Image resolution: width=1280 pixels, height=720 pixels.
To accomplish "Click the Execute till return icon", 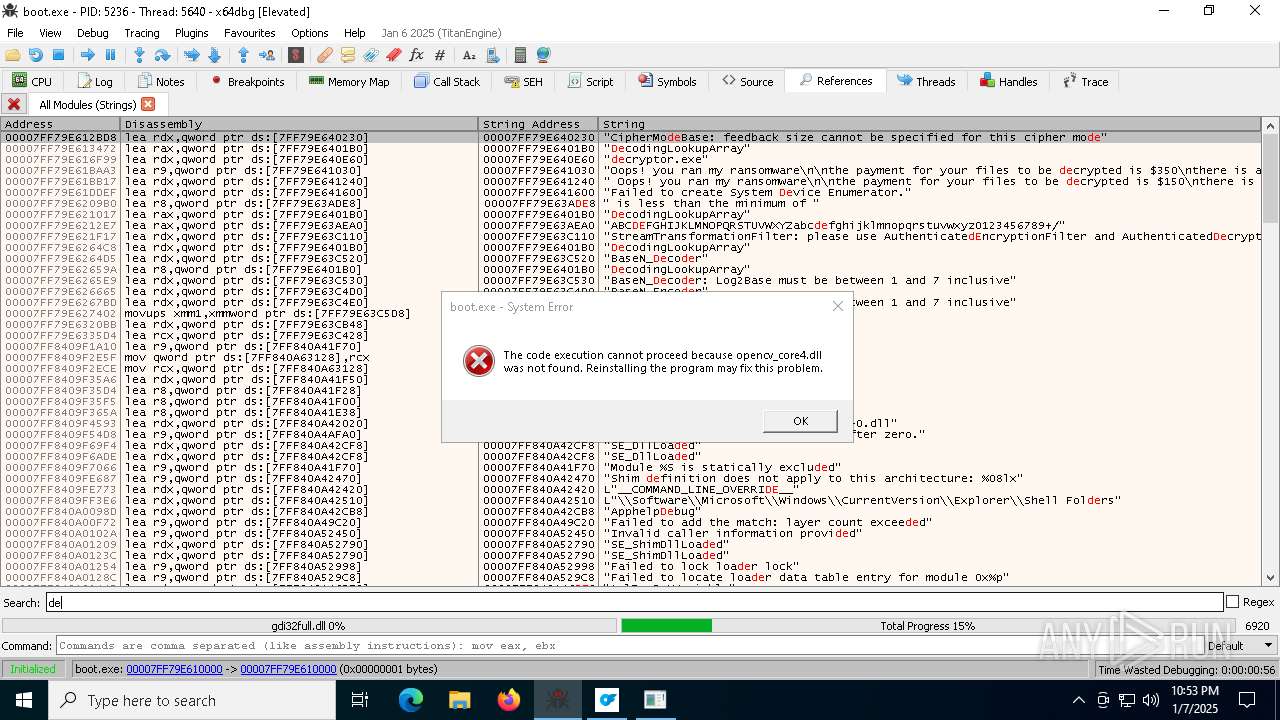I will [x=244, y=55].
